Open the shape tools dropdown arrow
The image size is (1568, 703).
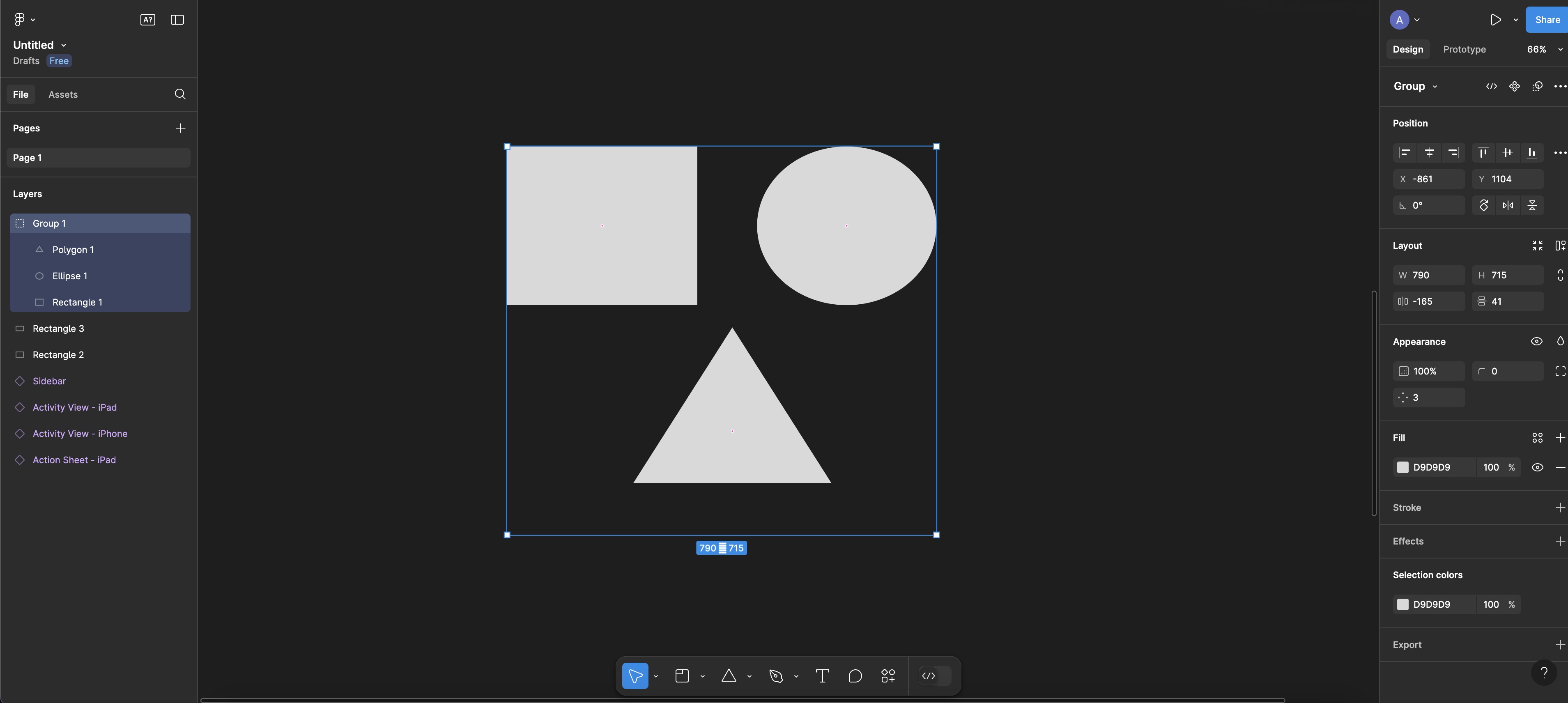pyautogui.click(x=750, y=676)
